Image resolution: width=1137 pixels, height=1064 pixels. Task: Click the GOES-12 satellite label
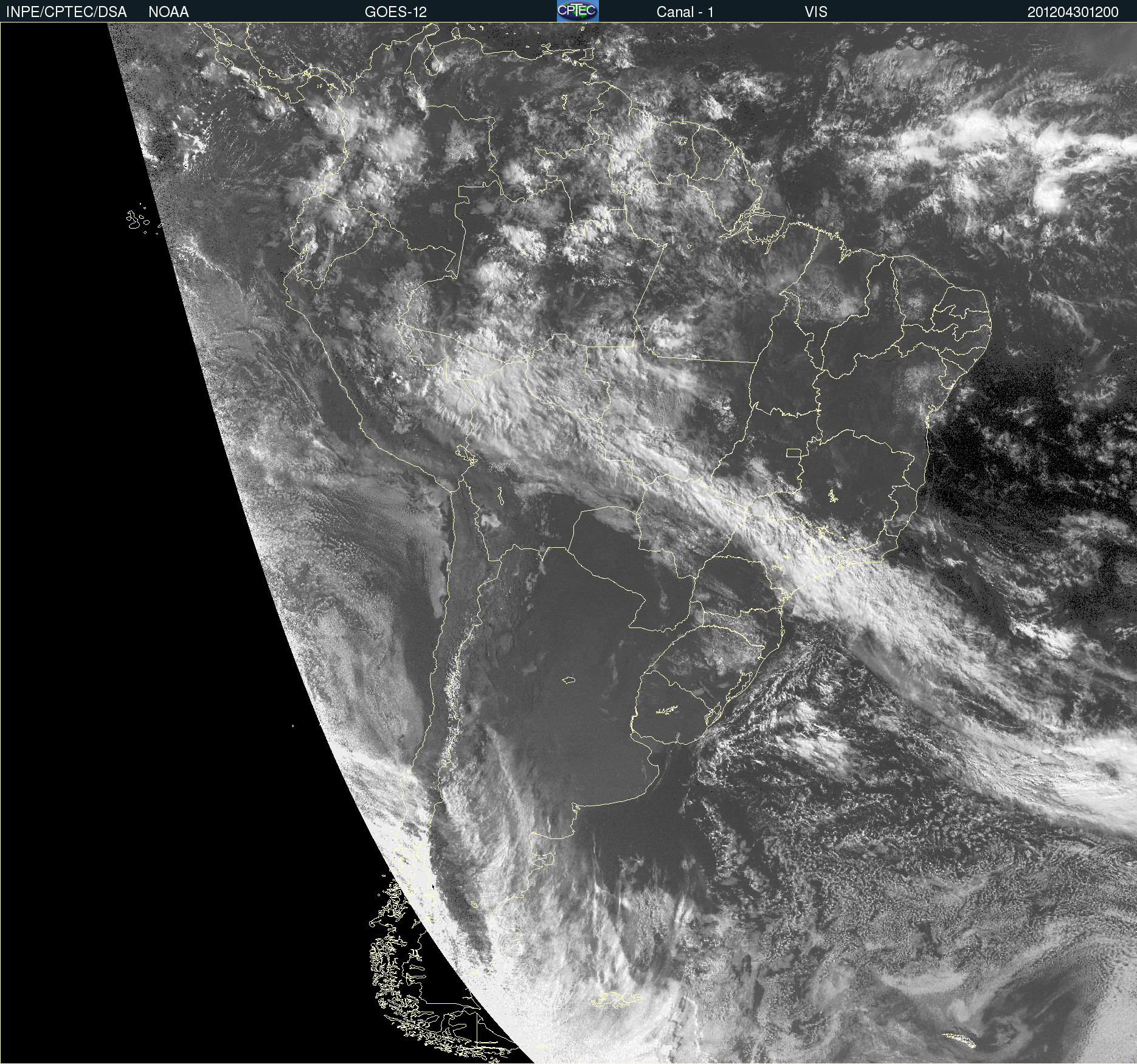click(x=396, y=12)
